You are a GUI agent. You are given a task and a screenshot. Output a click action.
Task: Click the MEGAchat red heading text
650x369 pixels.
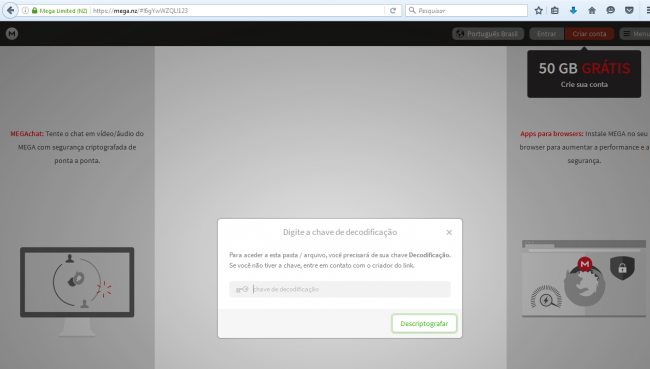click(27, 134)
